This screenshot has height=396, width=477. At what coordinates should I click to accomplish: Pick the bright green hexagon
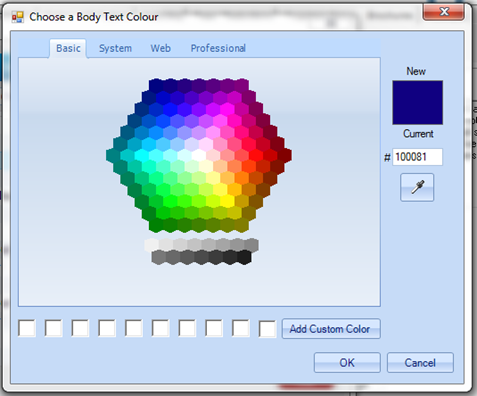pos(171,201)
